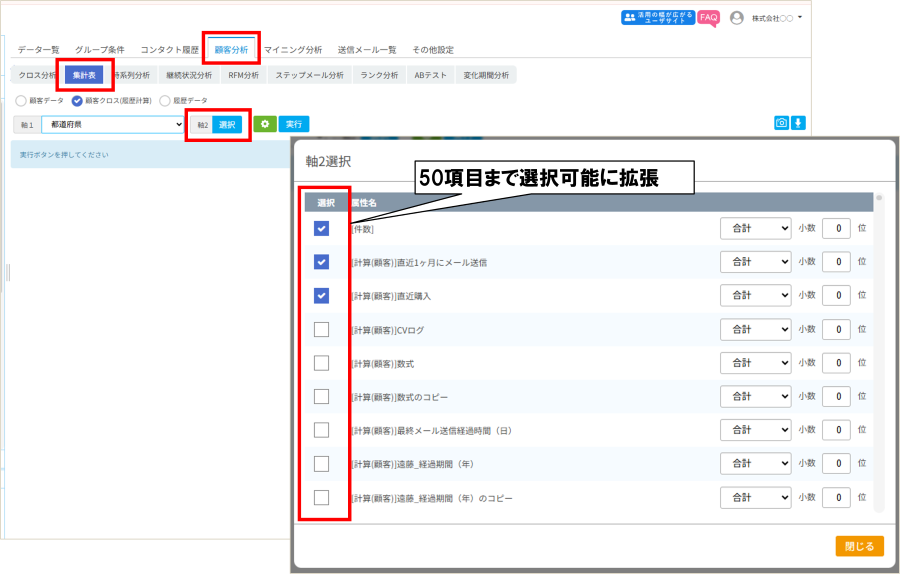Open the 集計表 sub-tab

tap(84, 75)
